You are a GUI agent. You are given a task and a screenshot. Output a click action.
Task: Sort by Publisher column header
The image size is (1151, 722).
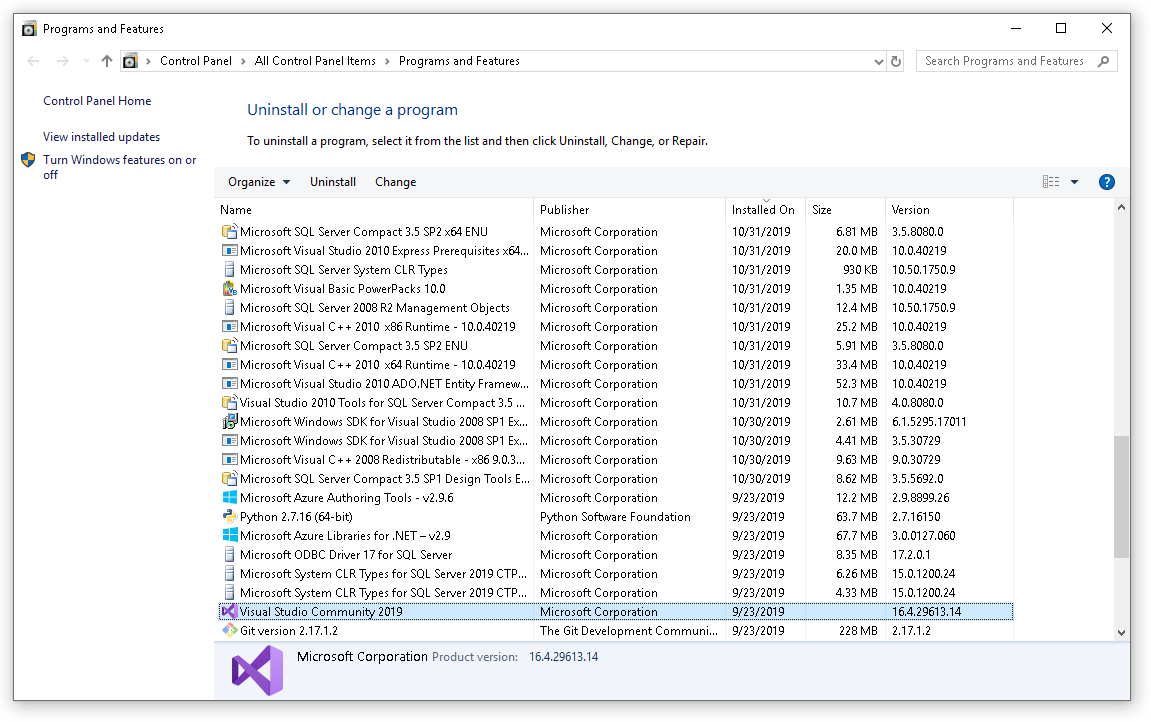[630, 210]
